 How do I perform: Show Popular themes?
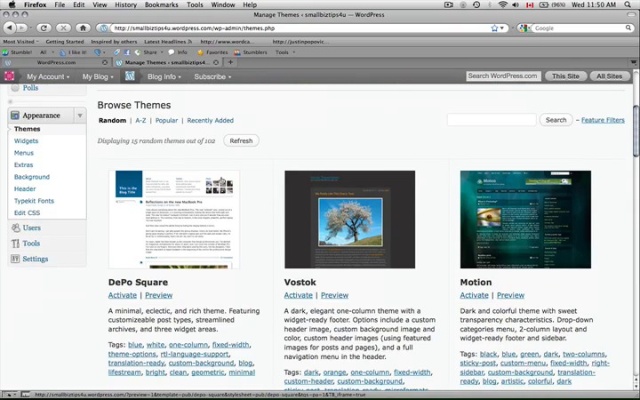167,120
